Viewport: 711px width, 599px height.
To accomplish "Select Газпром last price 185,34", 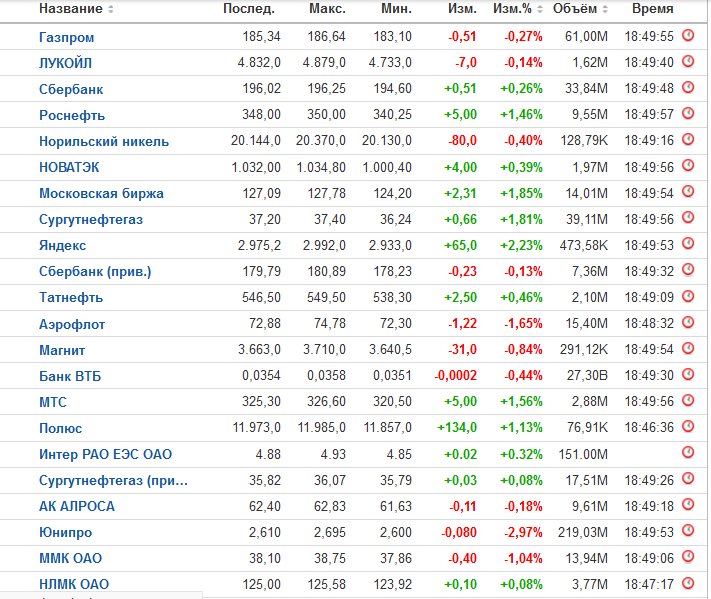I will tap(262, 36).
